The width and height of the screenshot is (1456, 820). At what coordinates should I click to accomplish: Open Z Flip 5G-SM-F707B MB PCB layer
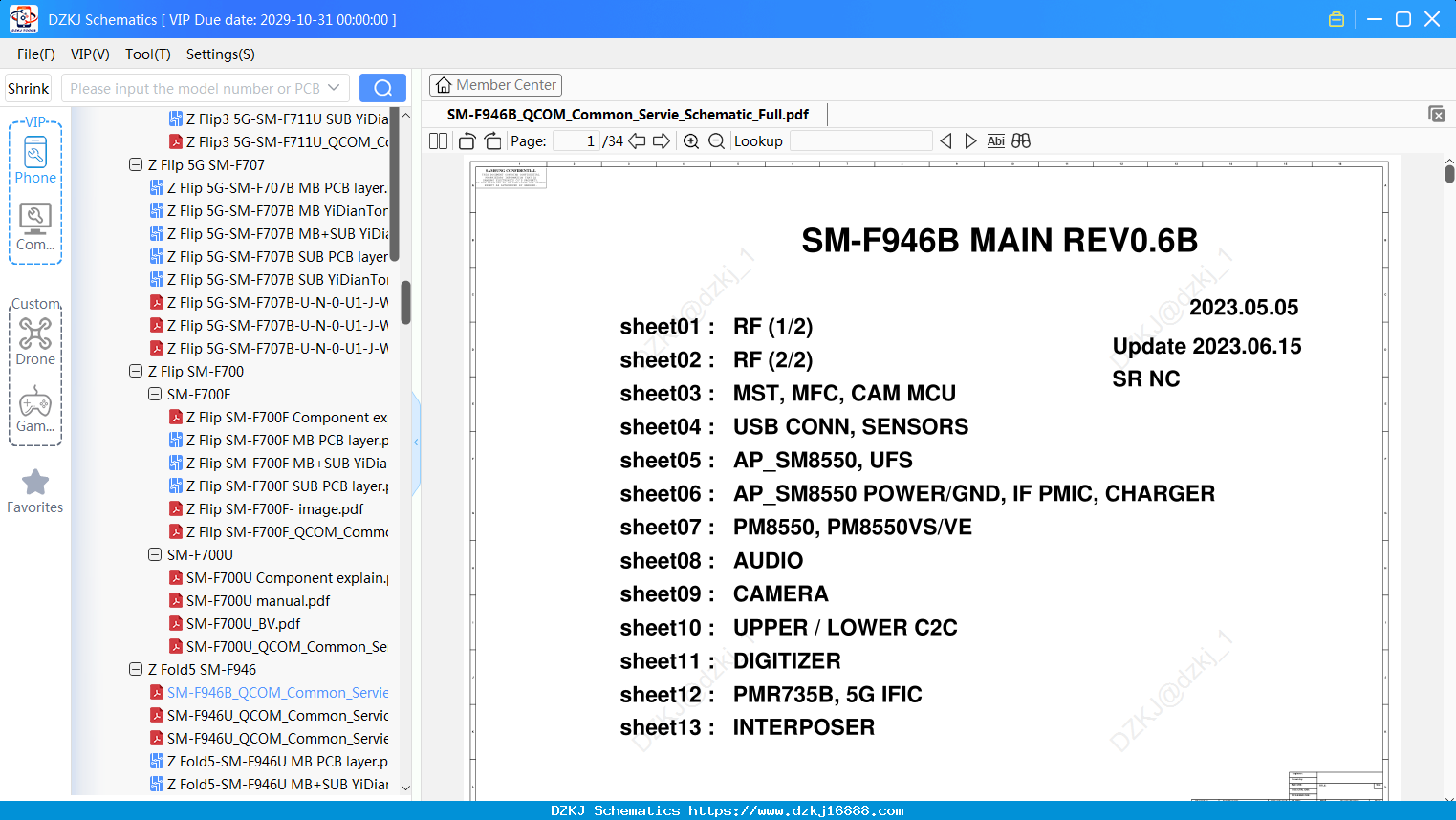270,187
